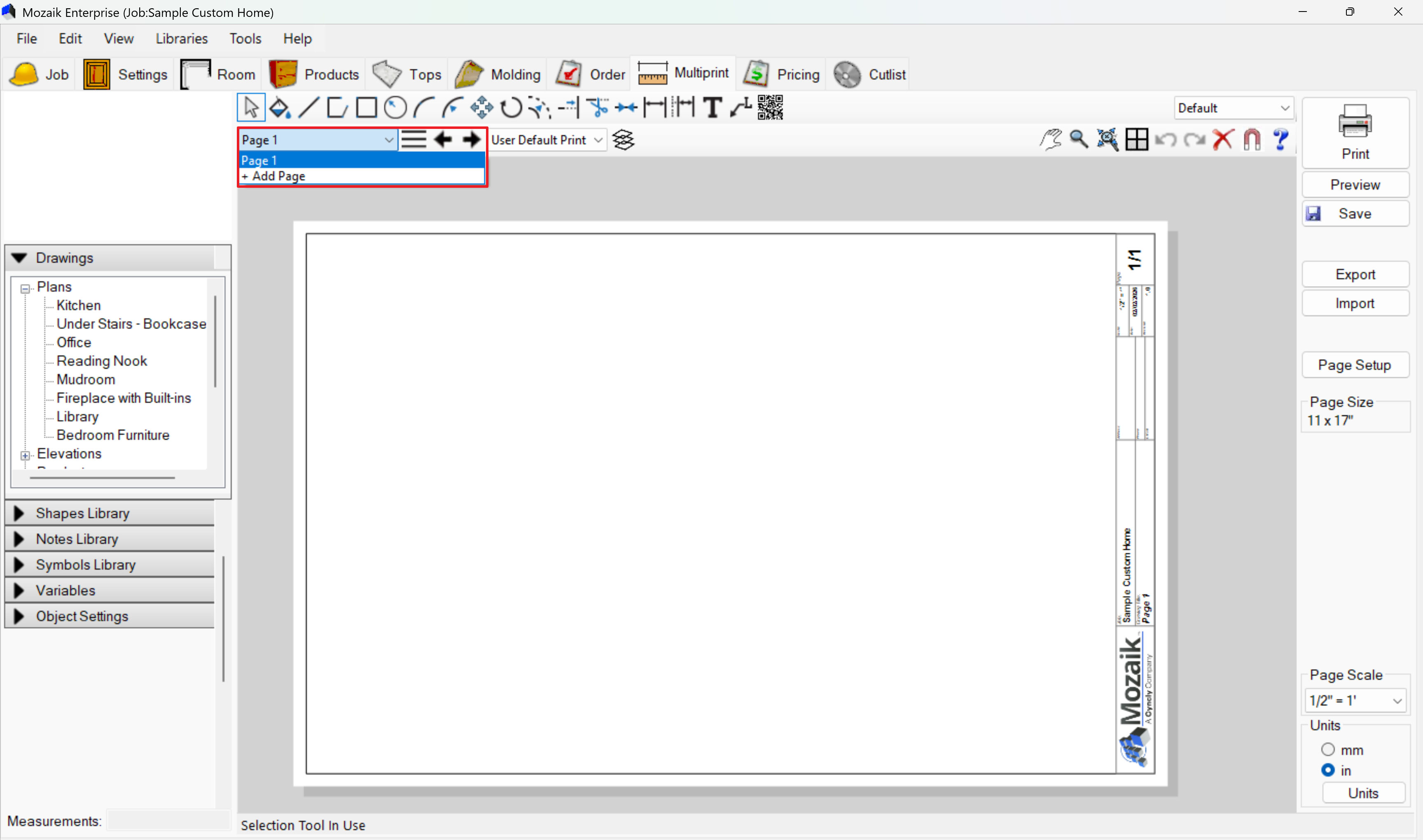The height and width of the screenshot is (840, 1423).
Task: Open the Page Scale dropdown
Action: click(1355, 700)
